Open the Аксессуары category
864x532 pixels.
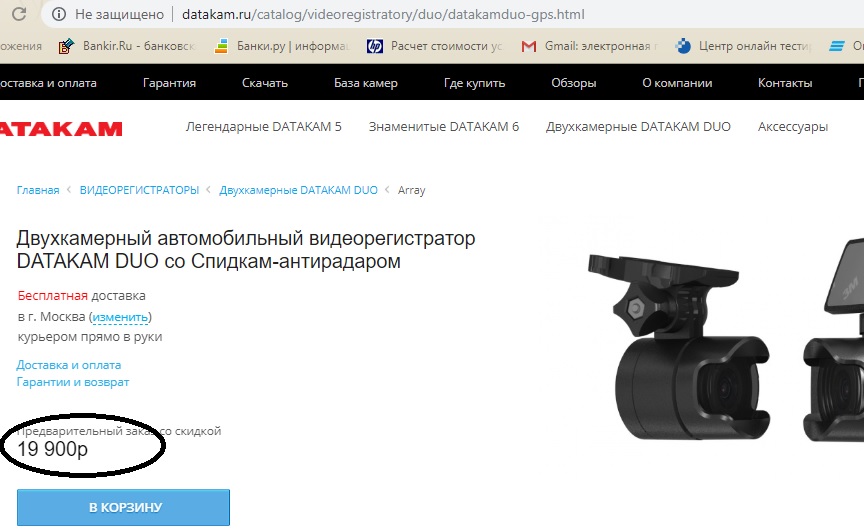point(793,127)
